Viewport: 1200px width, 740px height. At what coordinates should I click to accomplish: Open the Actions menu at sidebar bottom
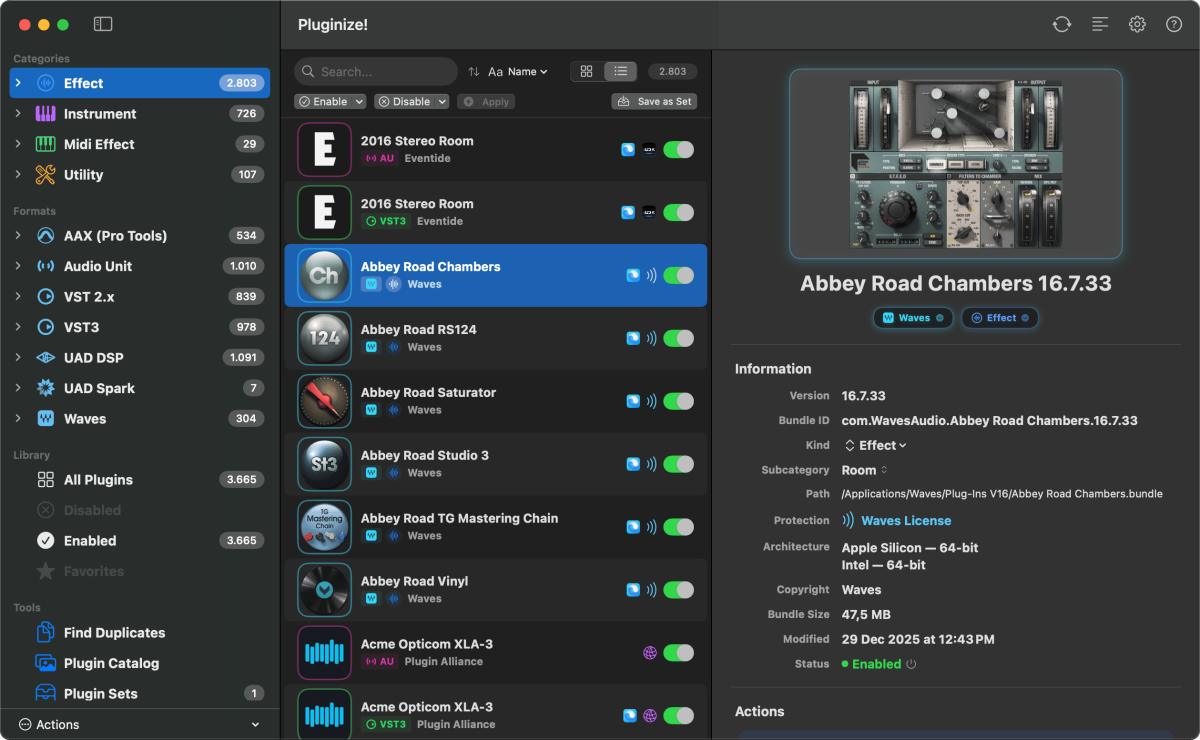139,724
